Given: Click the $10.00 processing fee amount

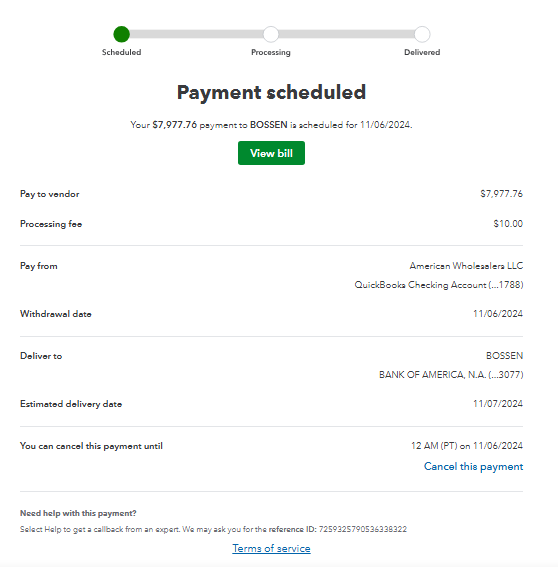Looking at the screenshot, I should click(x=508, y=224).
